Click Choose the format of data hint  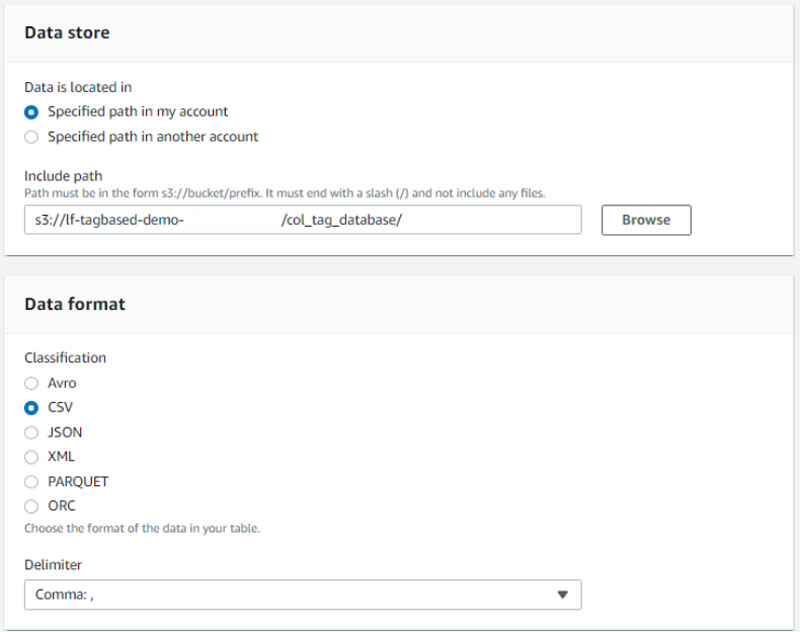[x=142, y=528]
